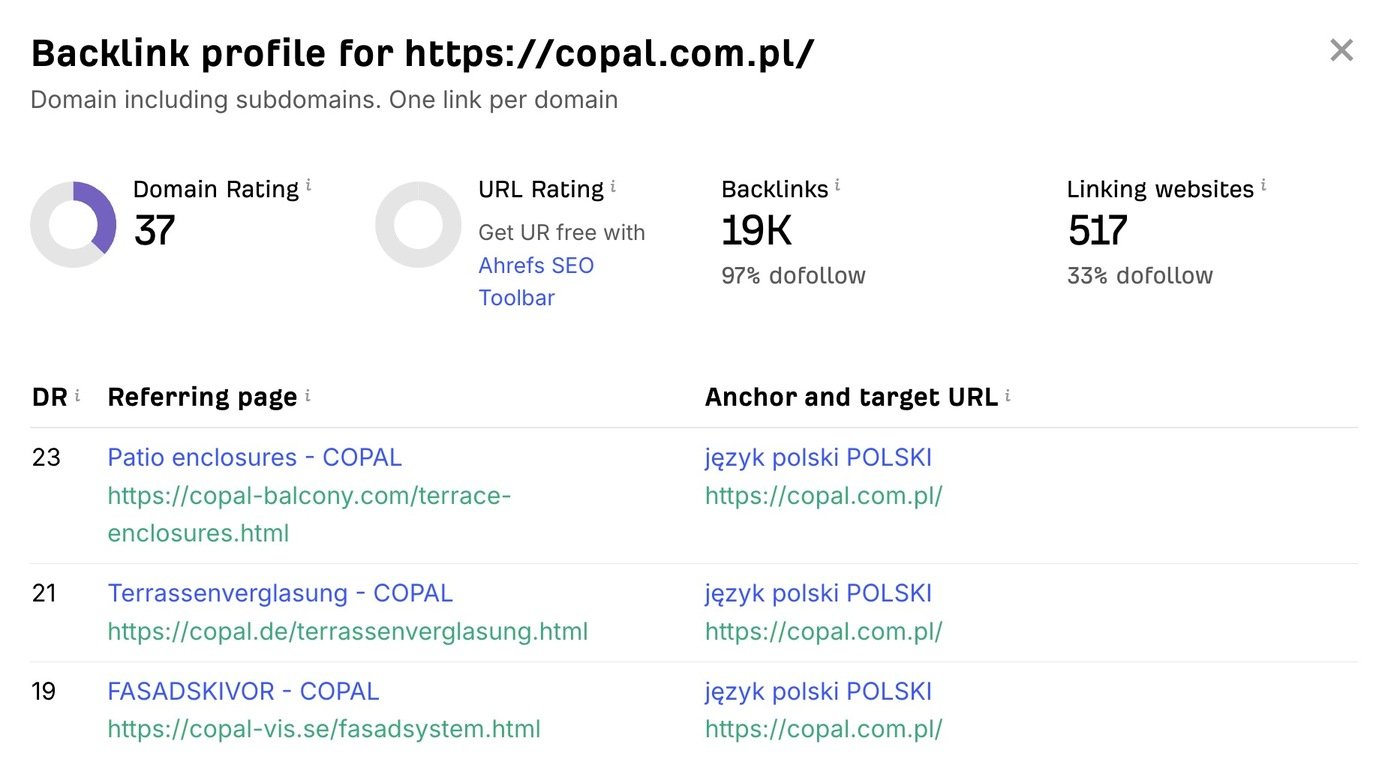1379x768 pixels.
Task: Click info icon next to Linking websites
Action: (1263, 185)
